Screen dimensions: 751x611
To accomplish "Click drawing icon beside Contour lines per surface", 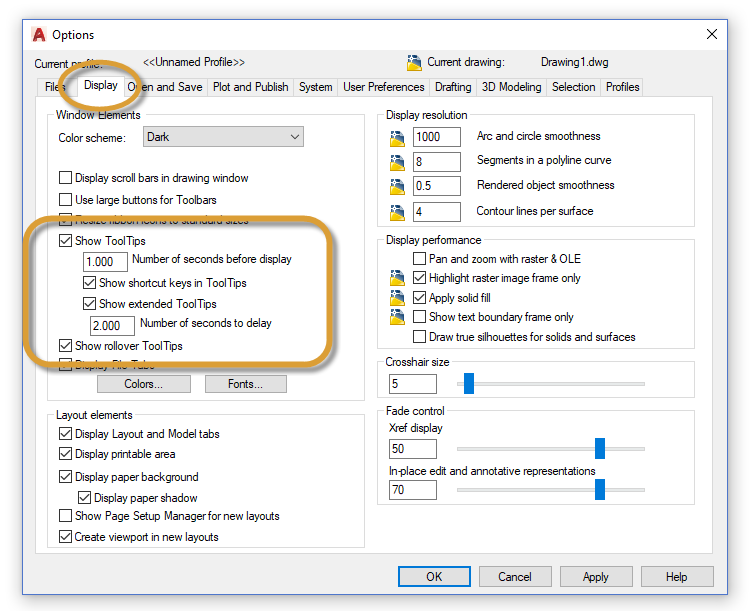I will click(x=397, y=212).
